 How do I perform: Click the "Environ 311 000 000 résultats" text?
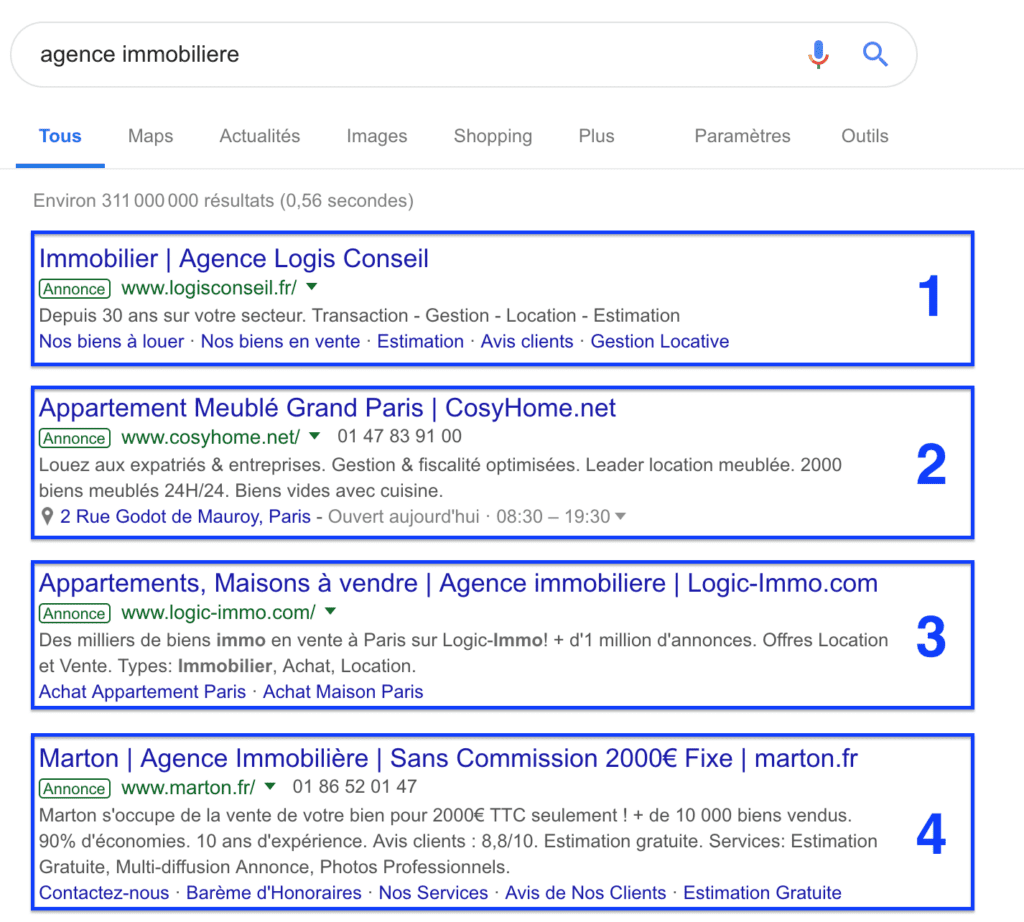coord(223,200)
